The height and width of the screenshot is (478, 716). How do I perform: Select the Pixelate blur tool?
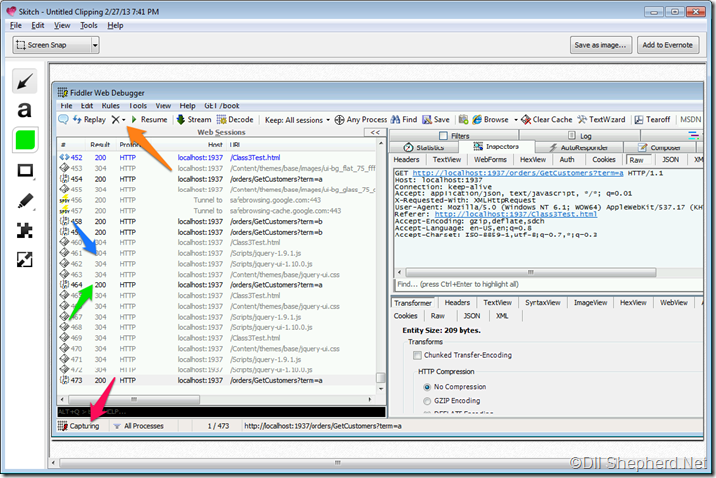25,231
